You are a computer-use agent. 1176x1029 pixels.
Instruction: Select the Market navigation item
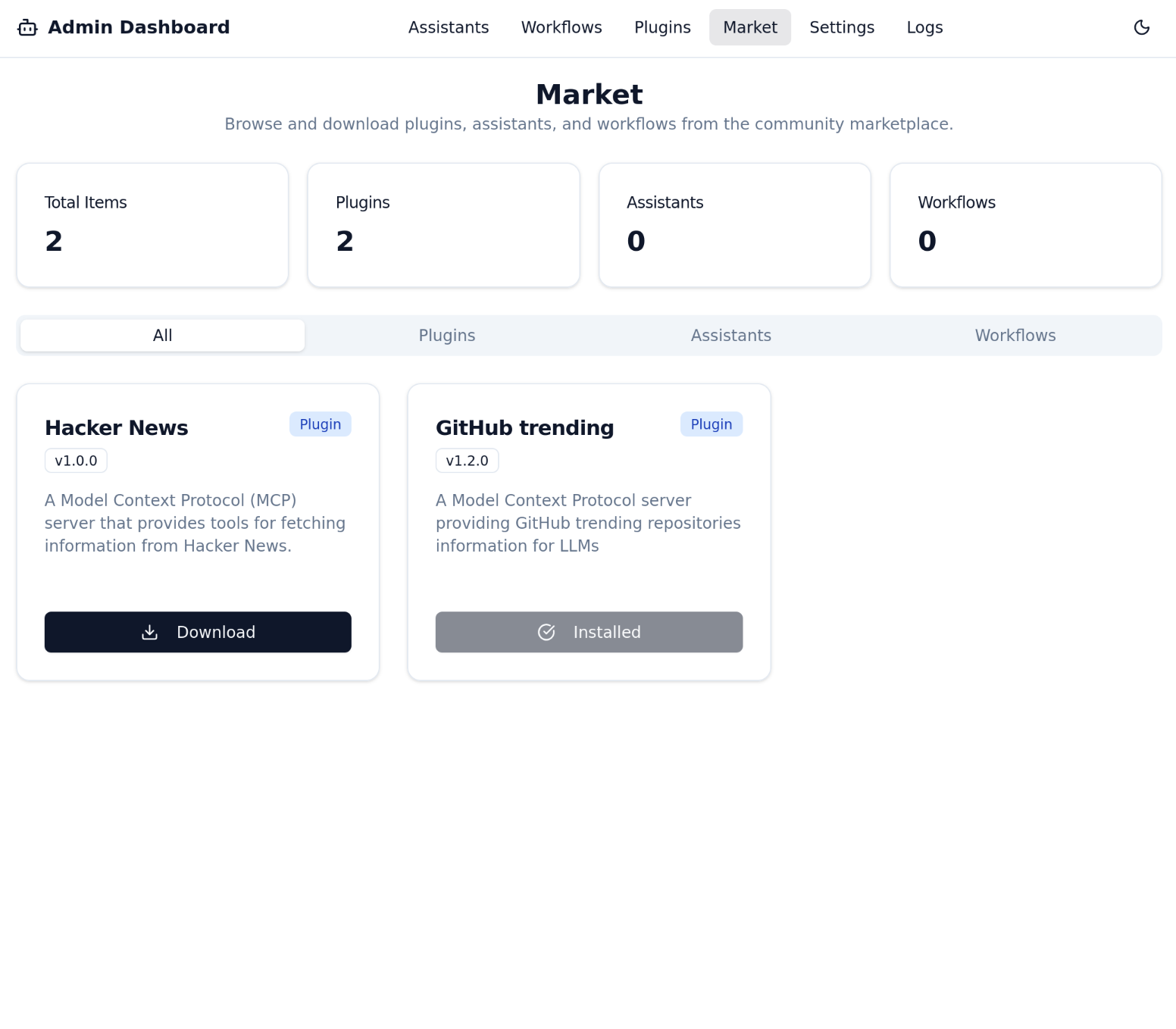click(749, 28)
